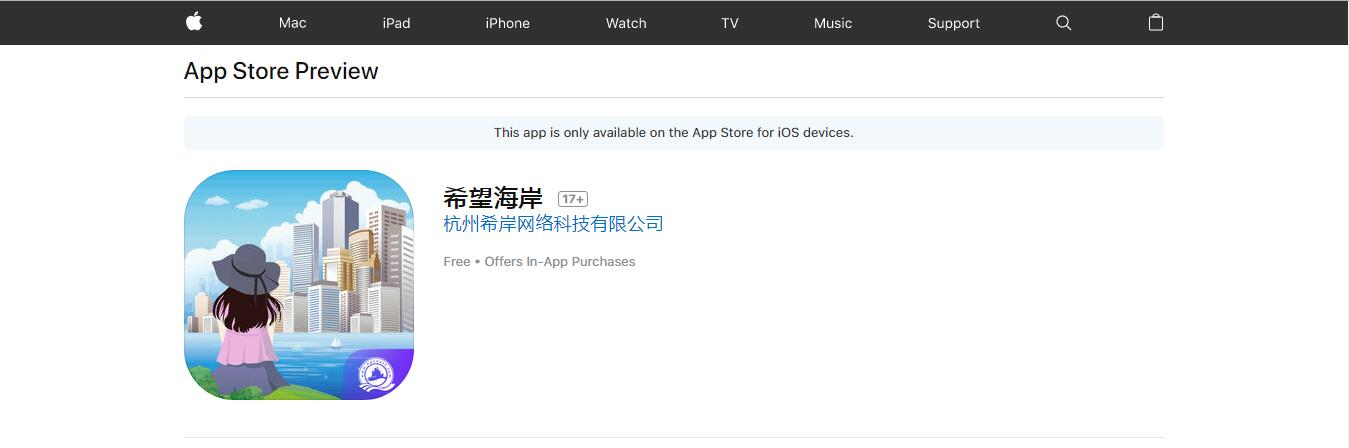Click the 希望海岸 app icon image
1349x448 pixels.
pos(299,285)
